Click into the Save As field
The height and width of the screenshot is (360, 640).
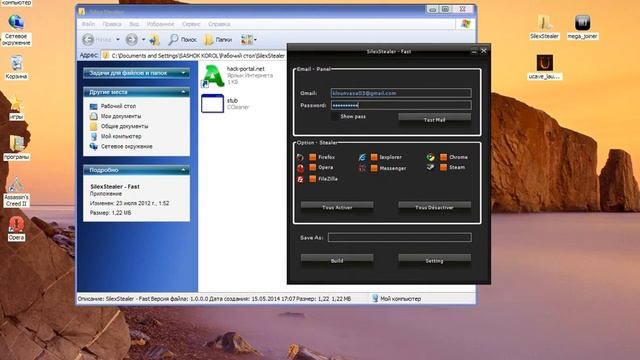(x=400, y=238)
